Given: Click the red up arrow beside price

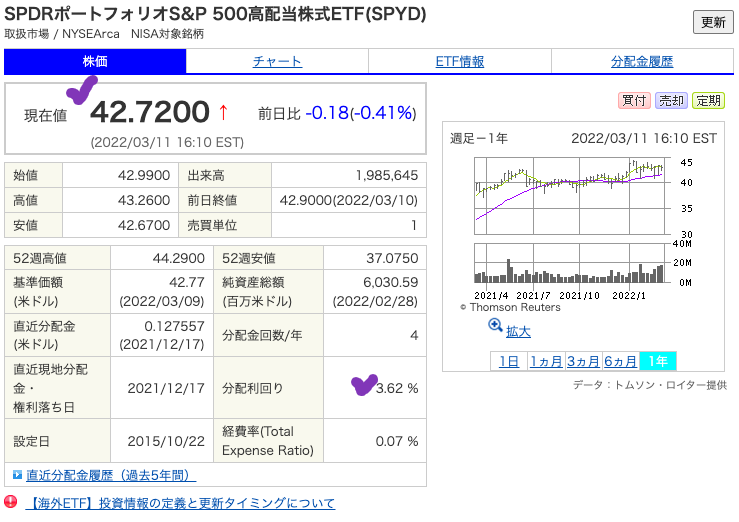Looking at the screenshot, I should click(x=223, y=112).
